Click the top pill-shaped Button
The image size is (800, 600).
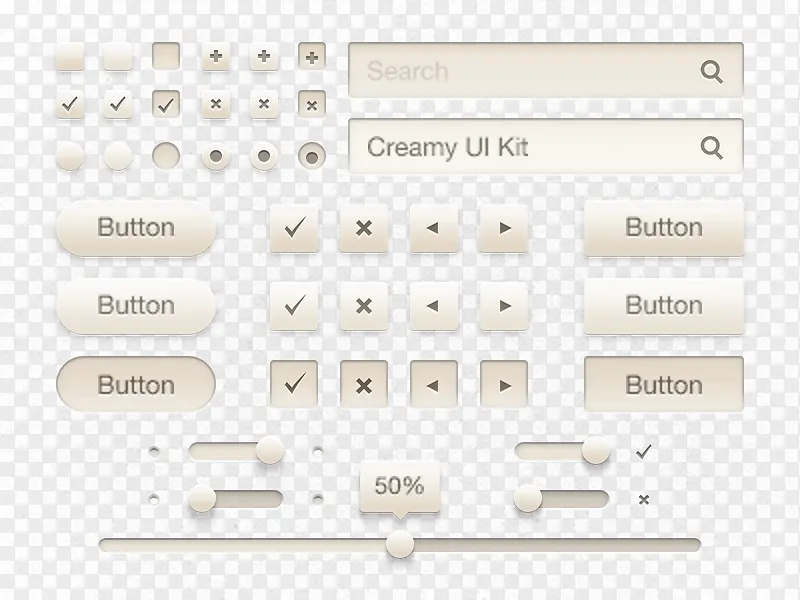click(136, 228)
